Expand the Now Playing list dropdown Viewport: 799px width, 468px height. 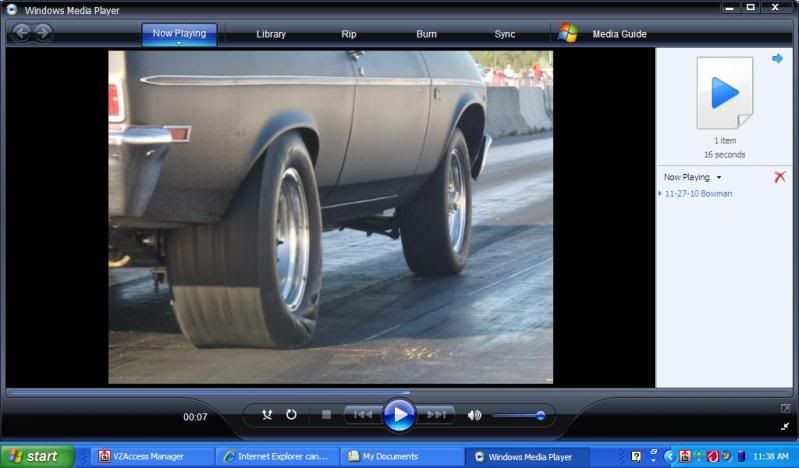tap(719, 177)
